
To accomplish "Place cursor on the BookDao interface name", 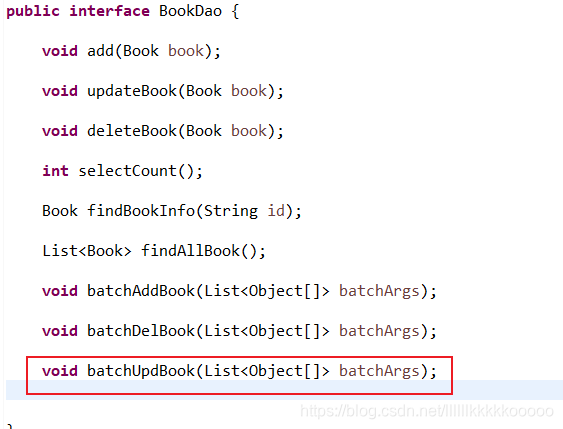I will [190, 11].
